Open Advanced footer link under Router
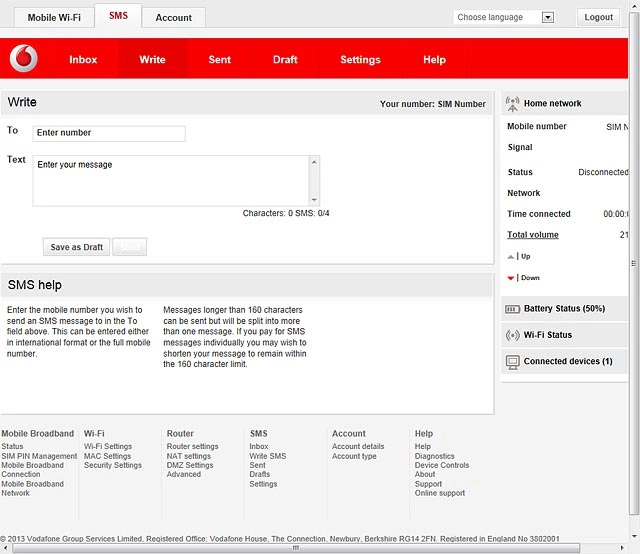The image size is (640, 554). click(x=184, y=474)
